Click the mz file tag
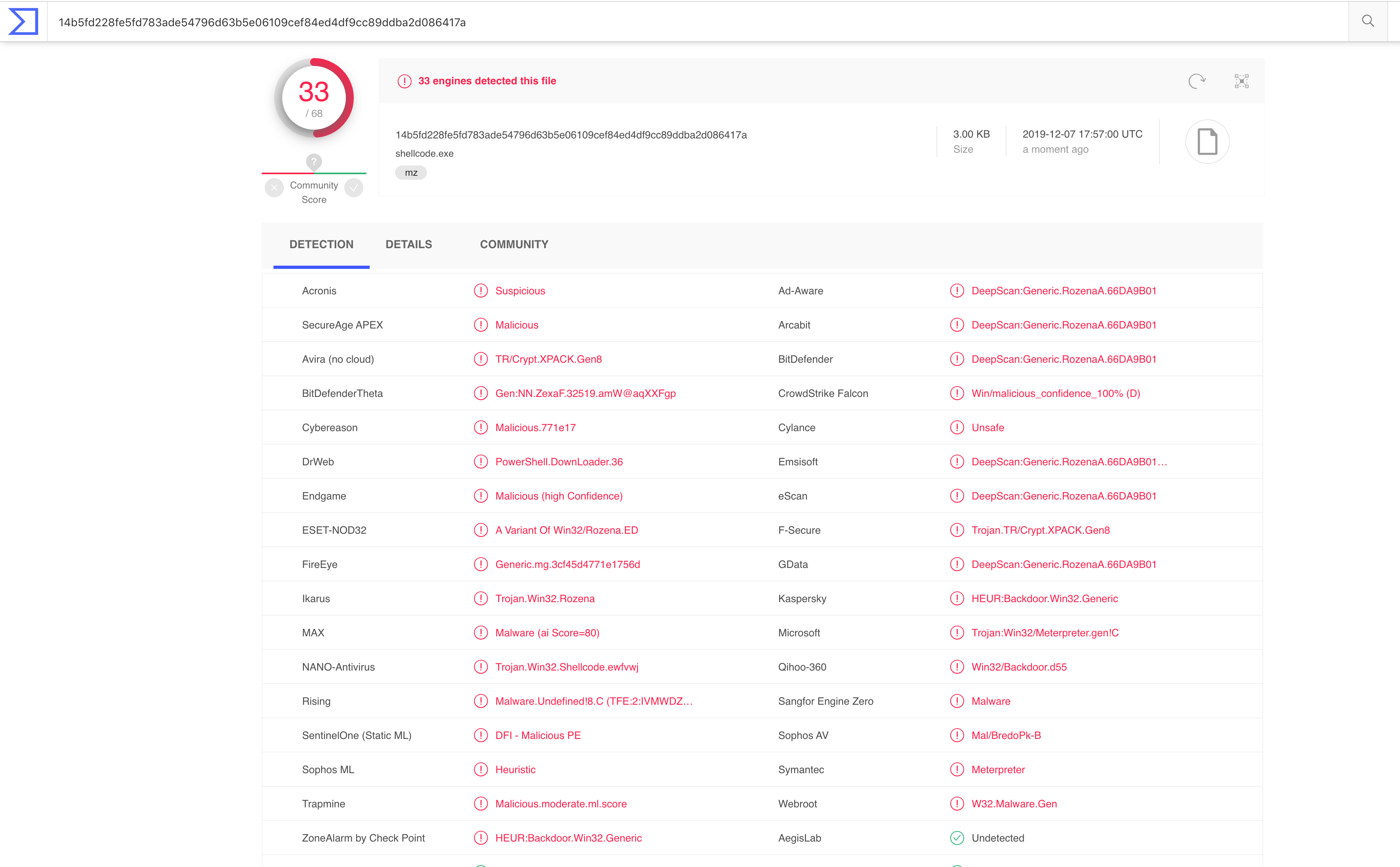The image size is (1400, 867). (x=411, y=173)
